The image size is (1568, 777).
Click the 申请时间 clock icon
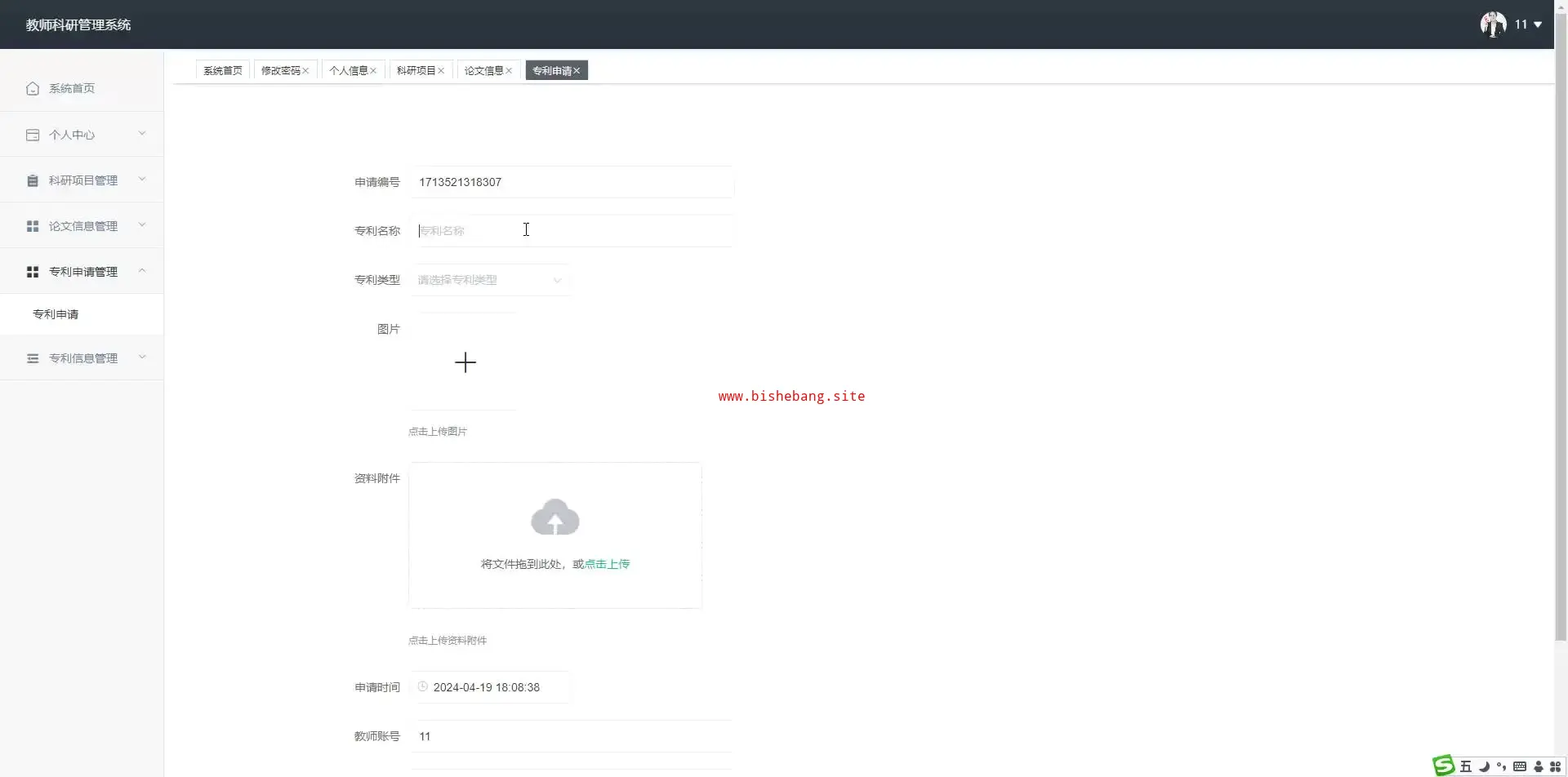[x=423, y=687]
